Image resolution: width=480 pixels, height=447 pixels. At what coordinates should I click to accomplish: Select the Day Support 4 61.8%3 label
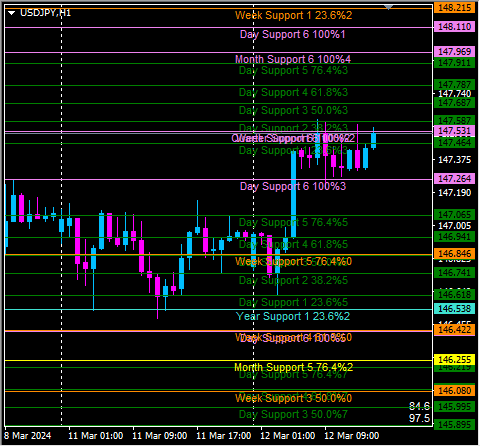tap(293, 92)
